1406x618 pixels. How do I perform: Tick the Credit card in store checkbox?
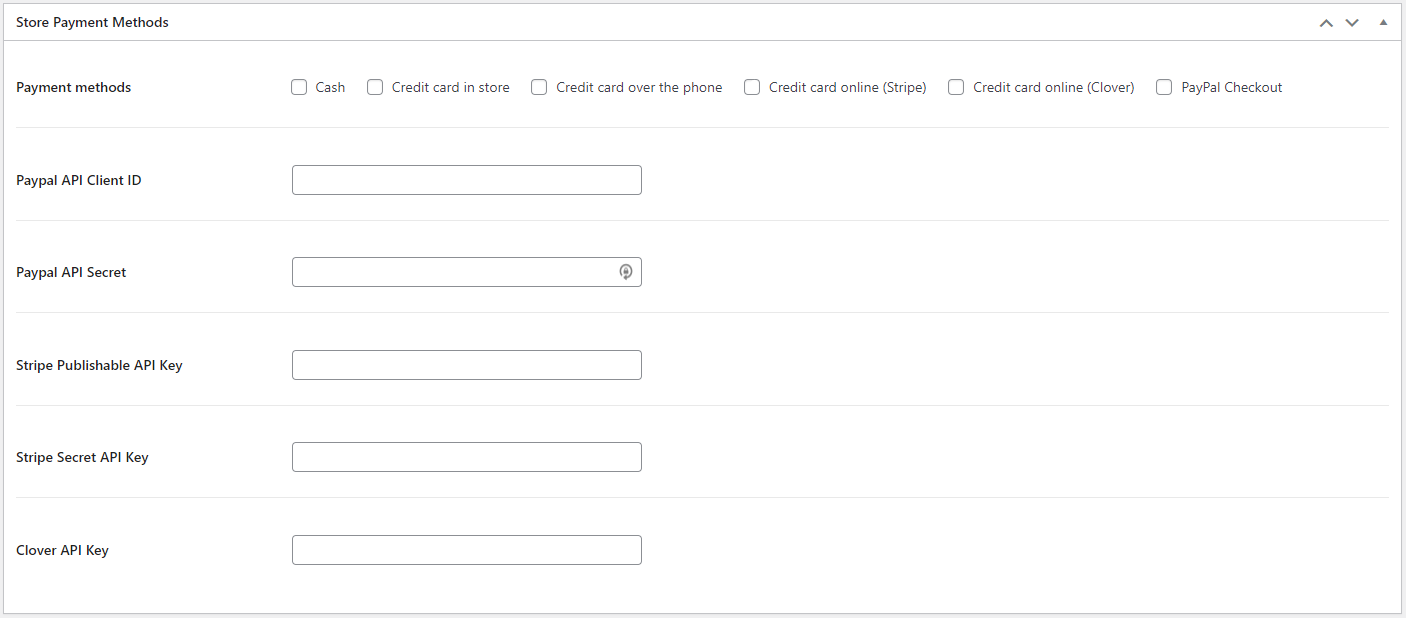click(x=375, y=87)
